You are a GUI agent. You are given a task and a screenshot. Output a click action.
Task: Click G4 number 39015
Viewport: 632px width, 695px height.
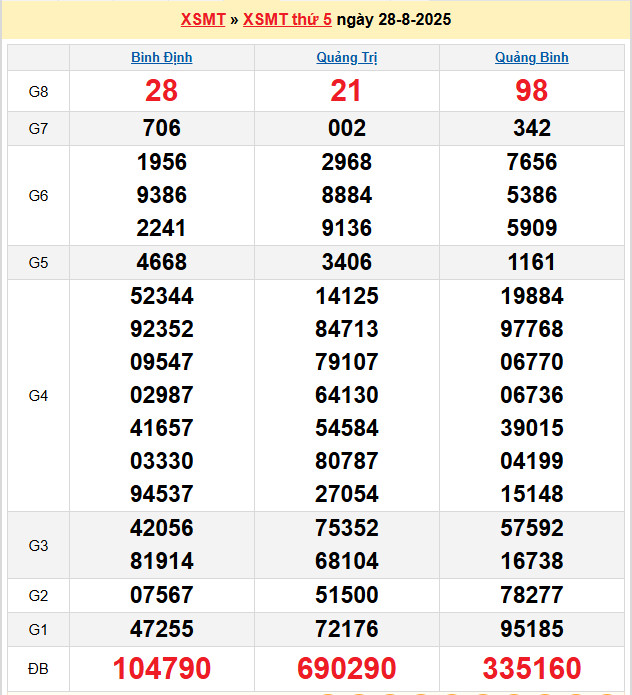click(531, 428)
